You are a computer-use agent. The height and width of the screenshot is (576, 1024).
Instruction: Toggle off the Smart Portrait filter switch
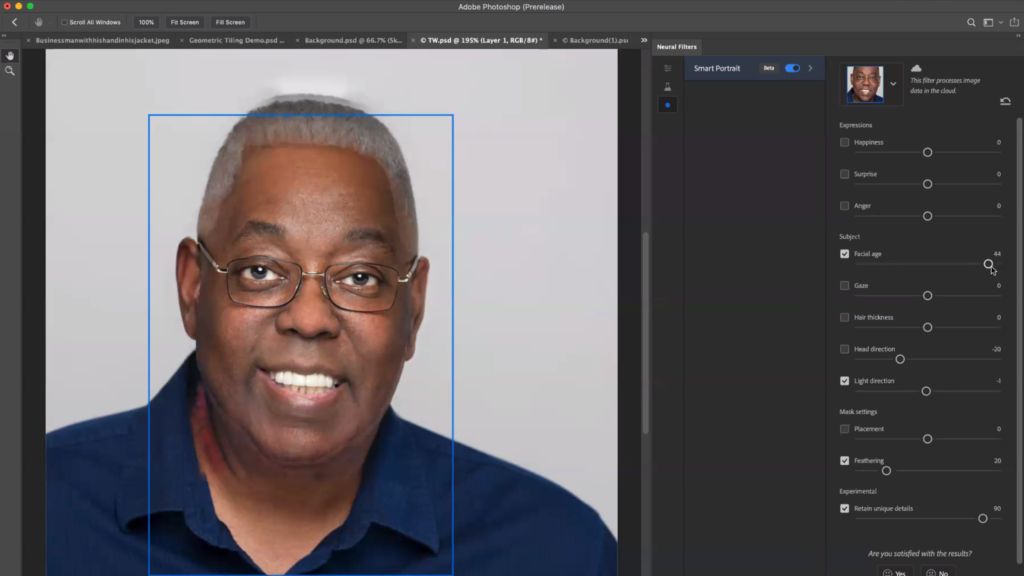[792, 68]
